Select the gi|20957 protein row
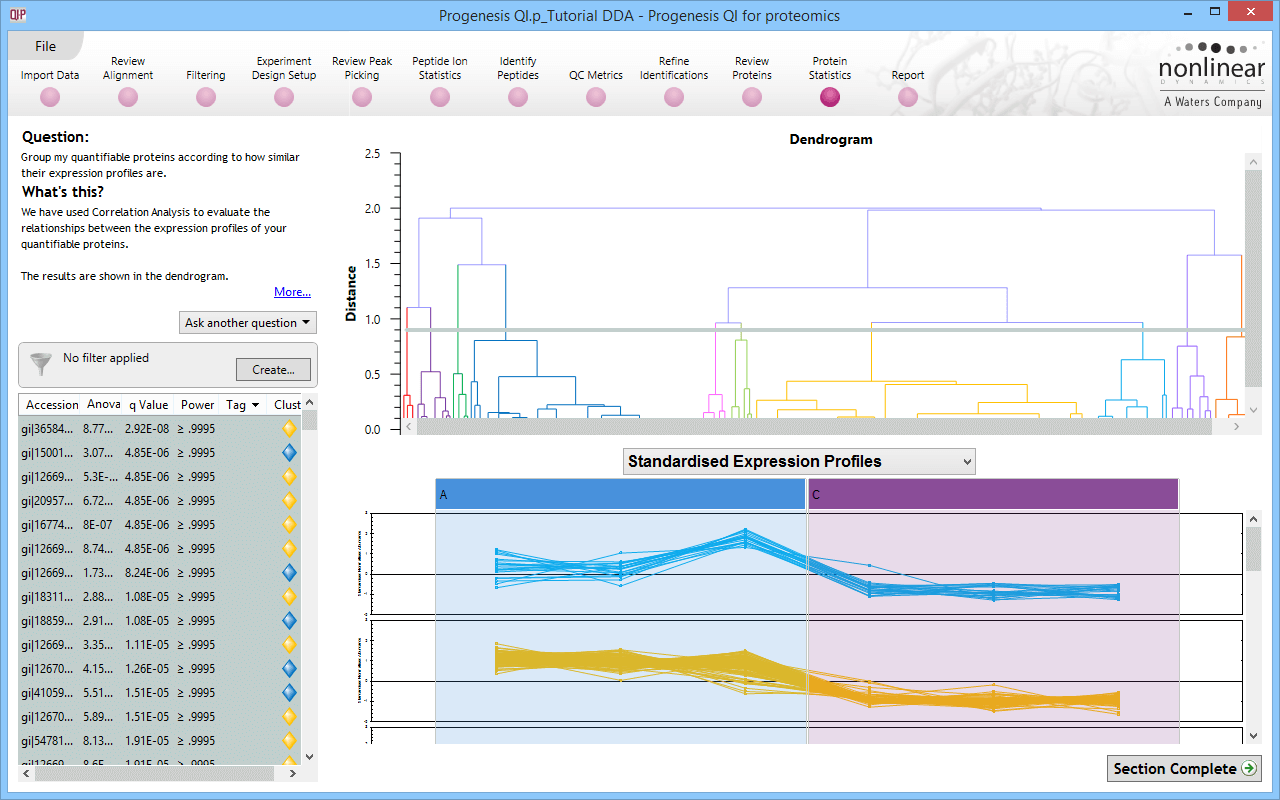 tap(160, 501)
